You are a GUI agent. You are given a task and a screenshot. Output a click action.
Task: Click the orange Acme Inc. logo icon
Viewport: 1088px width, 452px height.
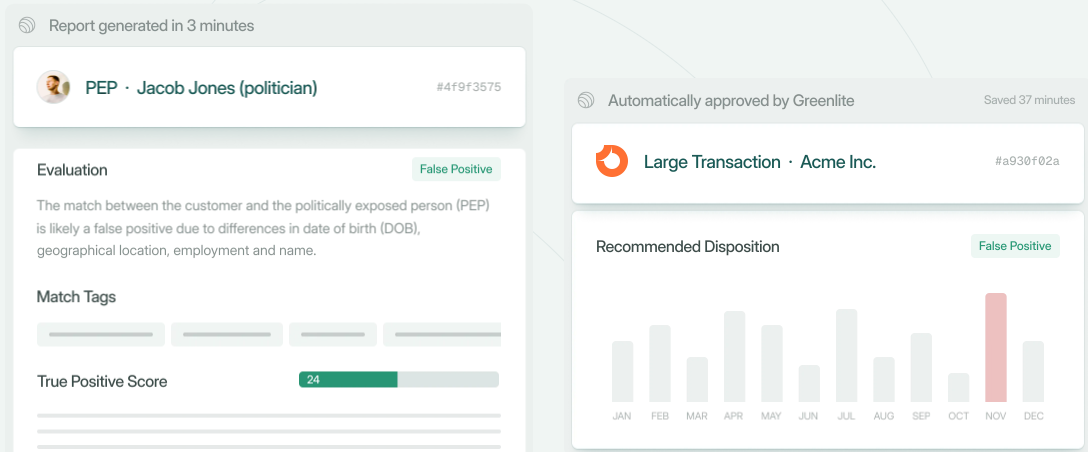click(612, 161)
